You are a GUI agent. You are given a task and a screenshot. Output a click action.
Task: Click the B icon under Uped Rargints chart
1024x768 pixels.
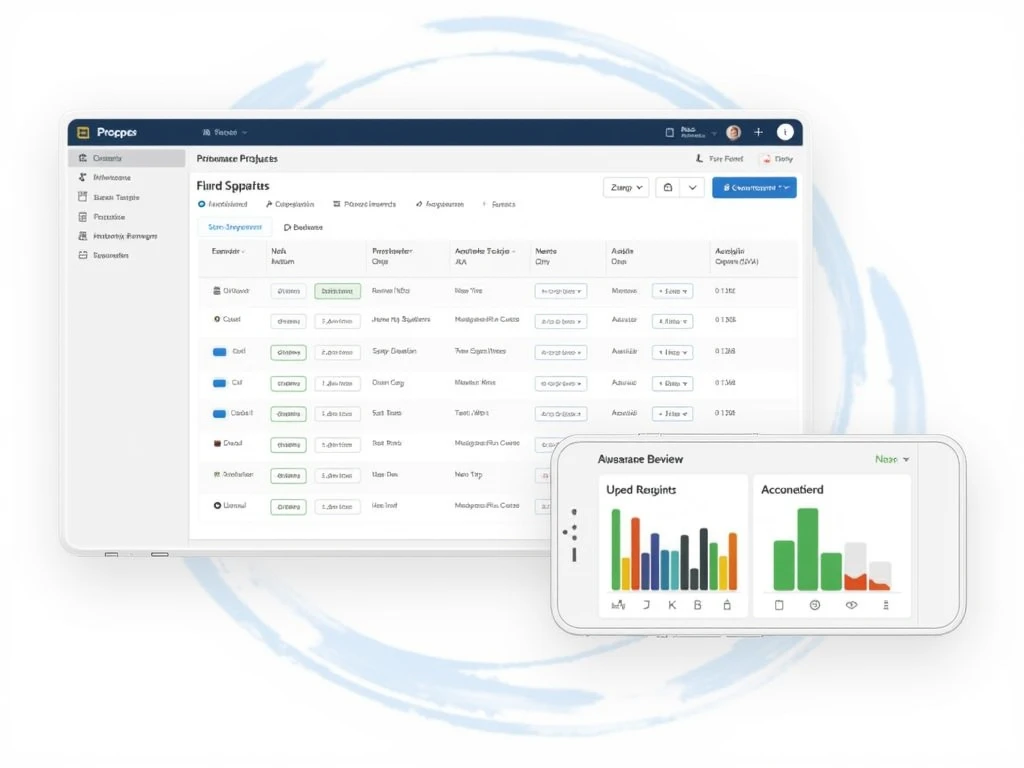[x=697, y=605]
